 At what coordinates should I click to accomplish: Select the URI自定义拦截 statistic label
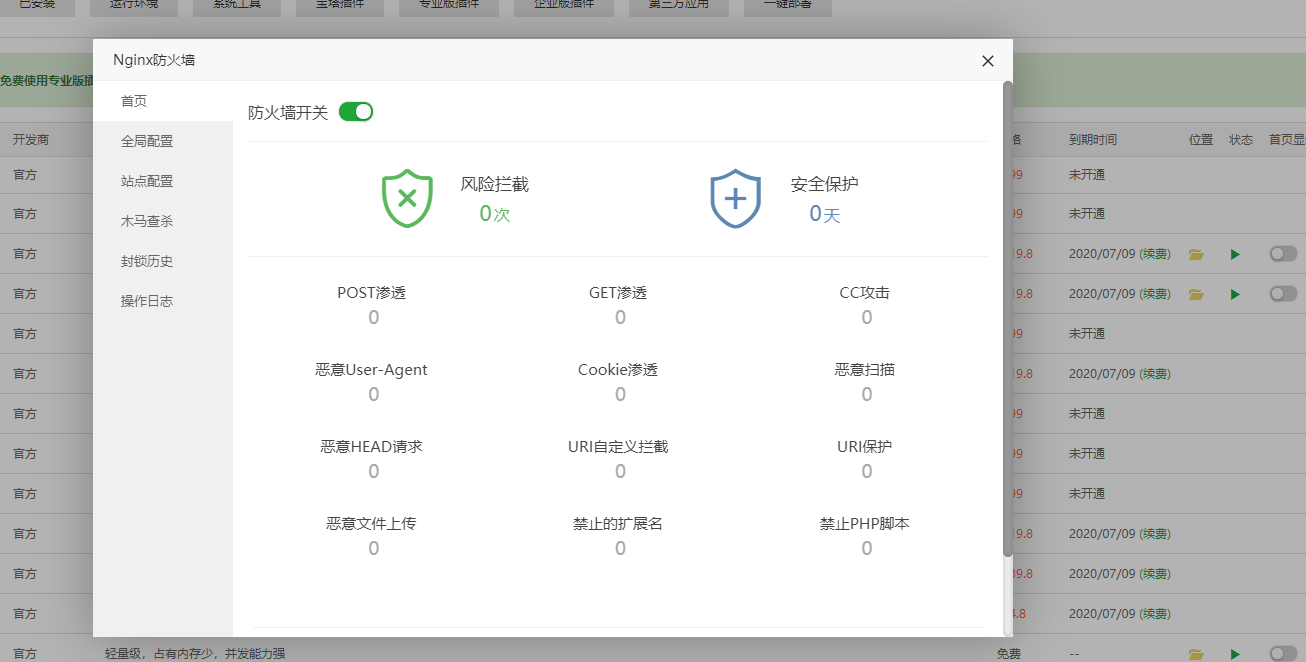point(618,447)
